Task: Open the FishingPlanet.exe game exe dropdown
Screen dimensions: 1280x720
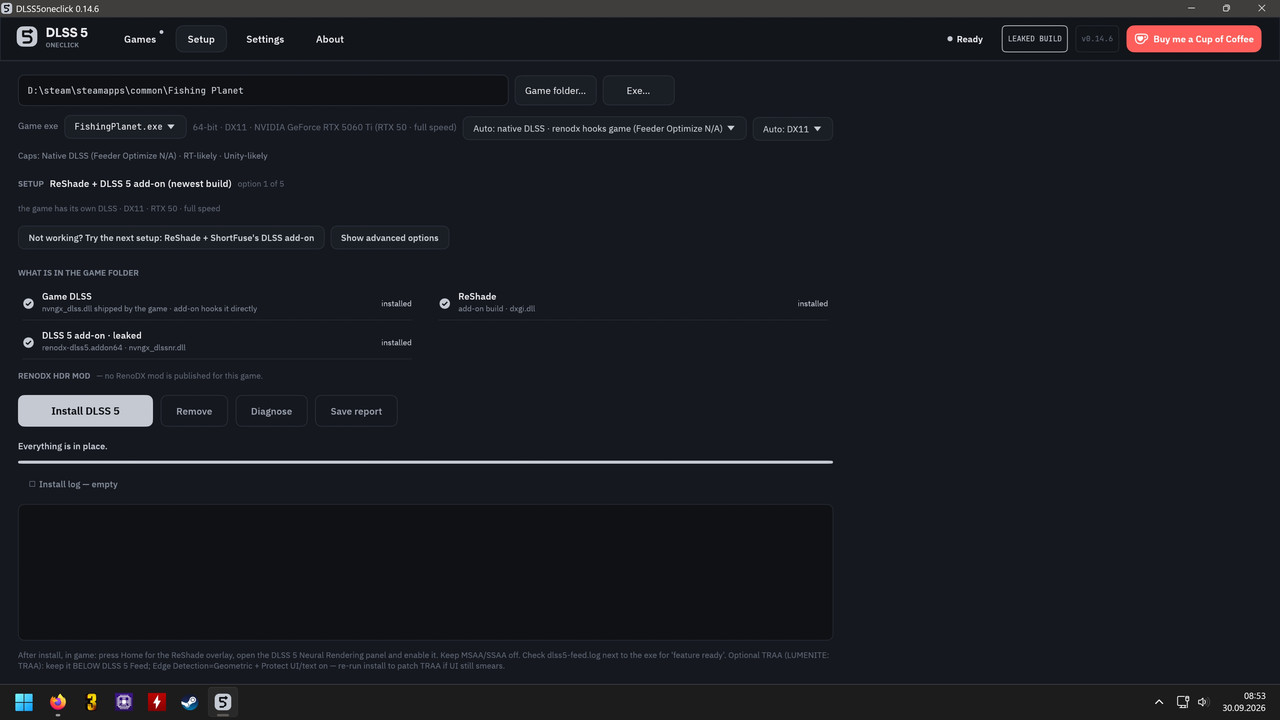Action: pyautogui.click(x=125, y=127)
